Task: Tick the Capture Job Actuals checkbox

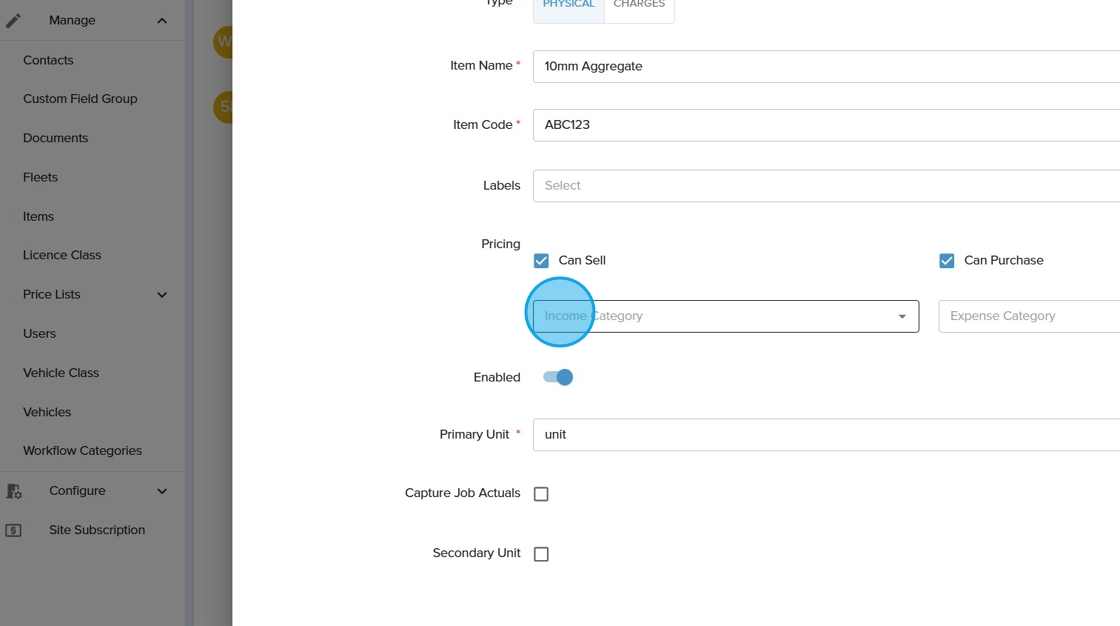Action: pos(541,494)
